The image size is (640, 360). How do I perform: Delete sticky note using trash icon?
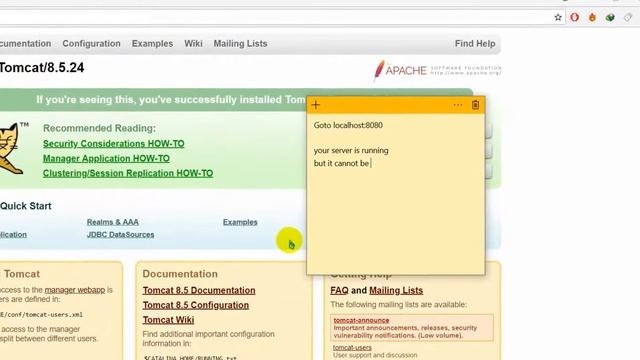(476, 105)
